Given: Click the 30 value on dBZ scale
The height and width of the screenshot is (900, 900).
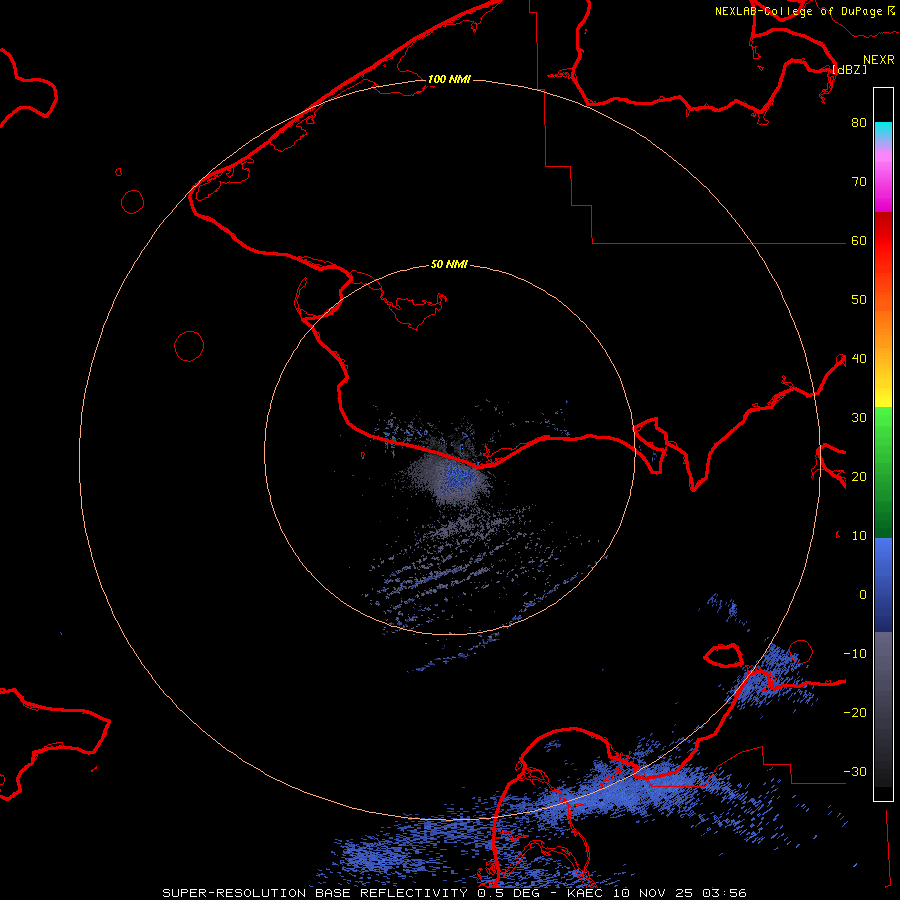Looking at the screenshot, I should (859, 418).
